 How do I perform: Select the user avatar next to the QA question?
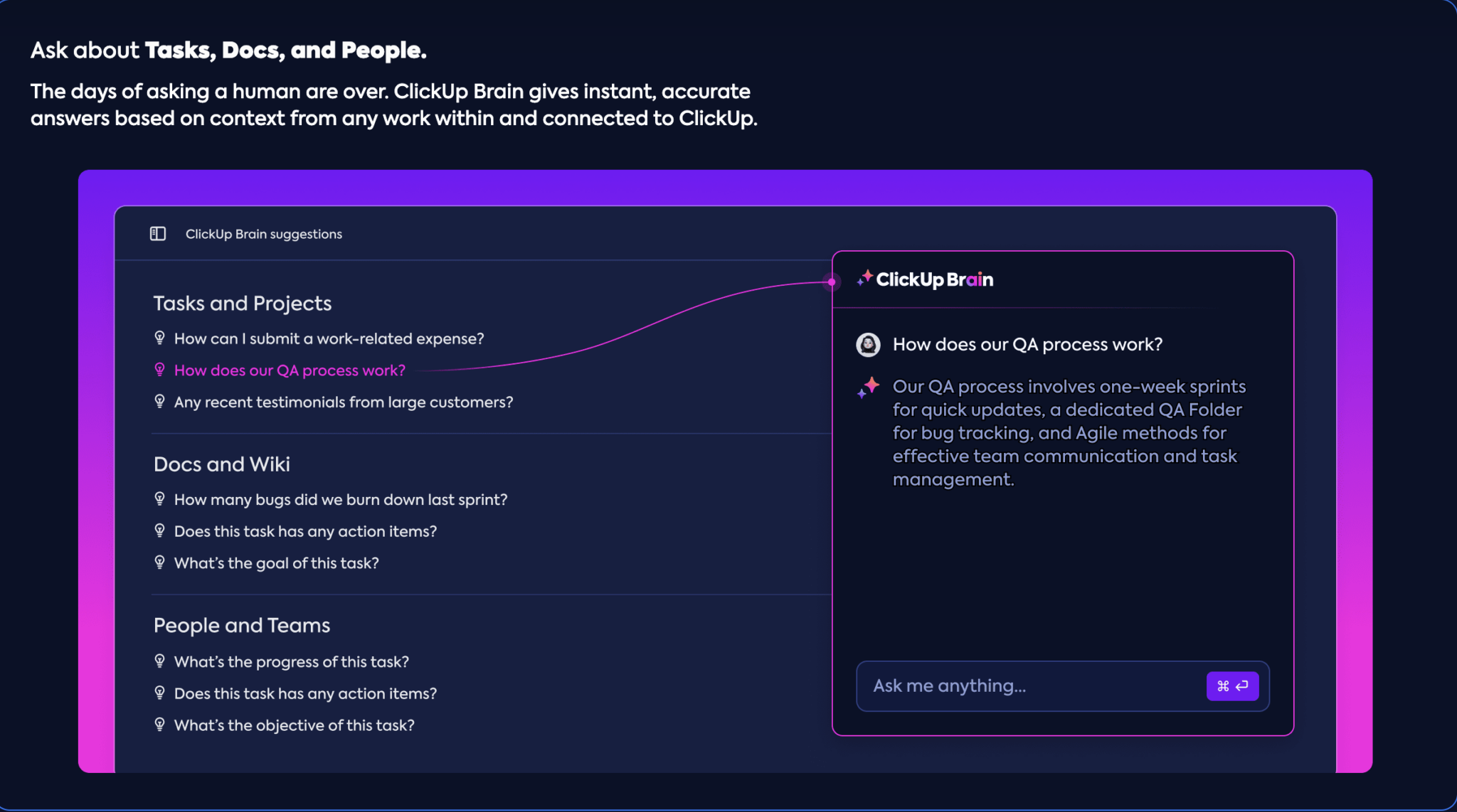click(869, 344)
